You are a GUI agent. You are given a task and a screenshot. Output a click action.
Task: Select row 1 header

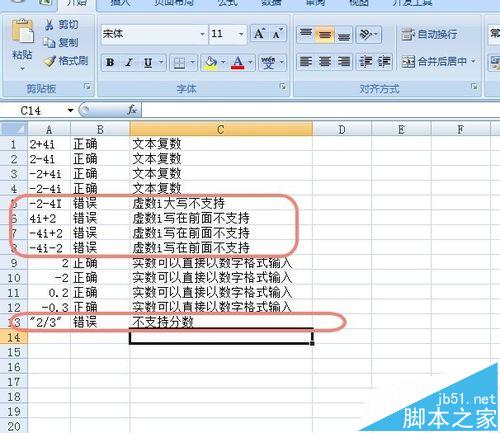pos(14,144)
